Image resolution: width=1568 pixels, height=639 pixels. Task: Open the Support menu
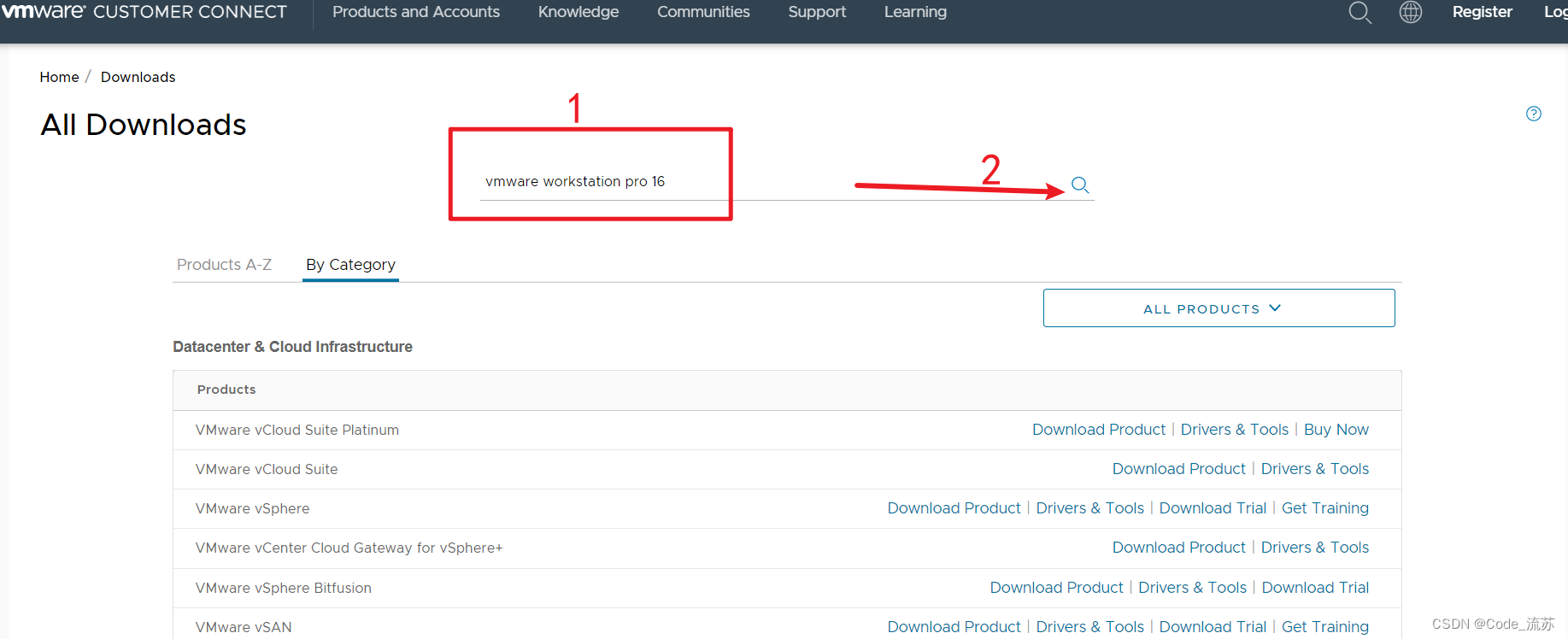817,12
